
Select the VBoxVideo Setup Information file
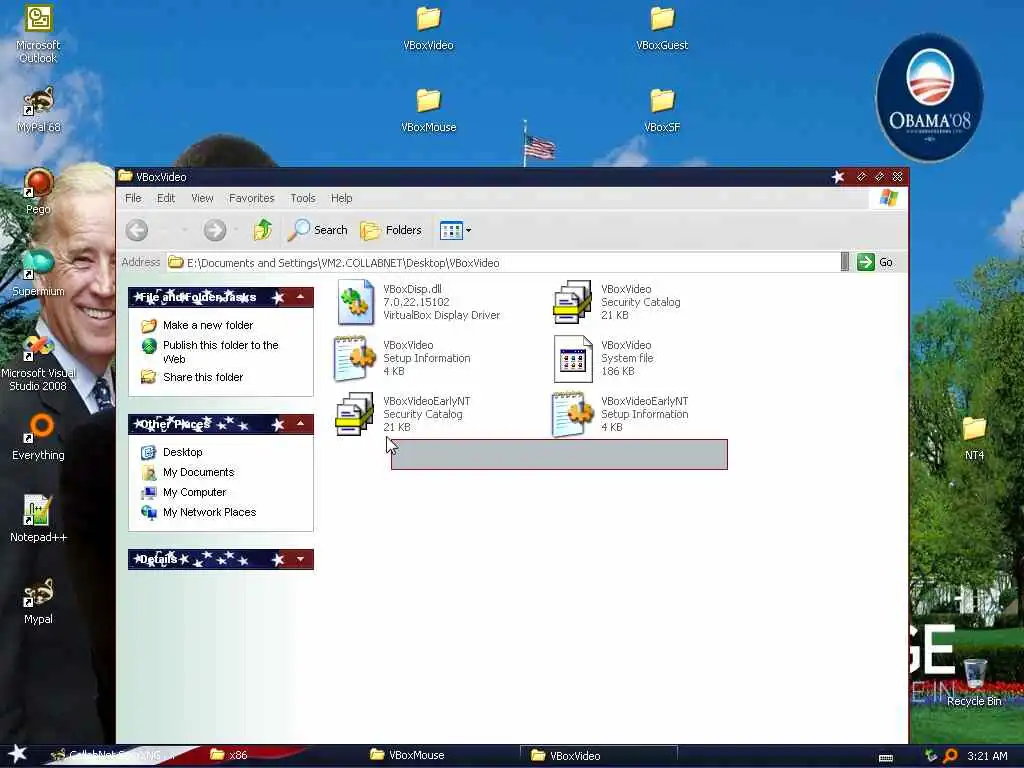[x=402, y=358]
